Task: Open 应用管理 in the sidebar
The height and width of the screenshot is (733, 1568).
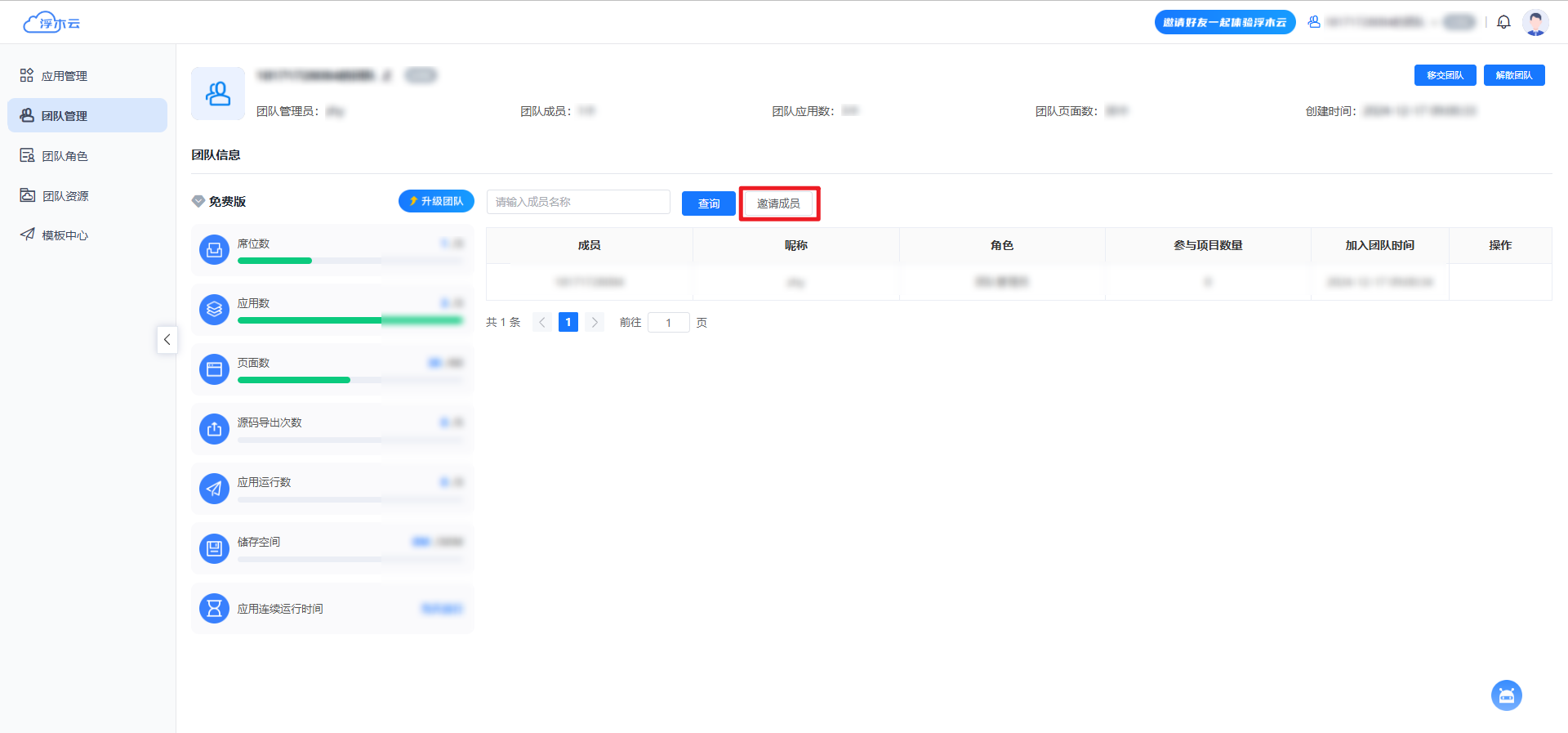Action: (x=64, y=76)
